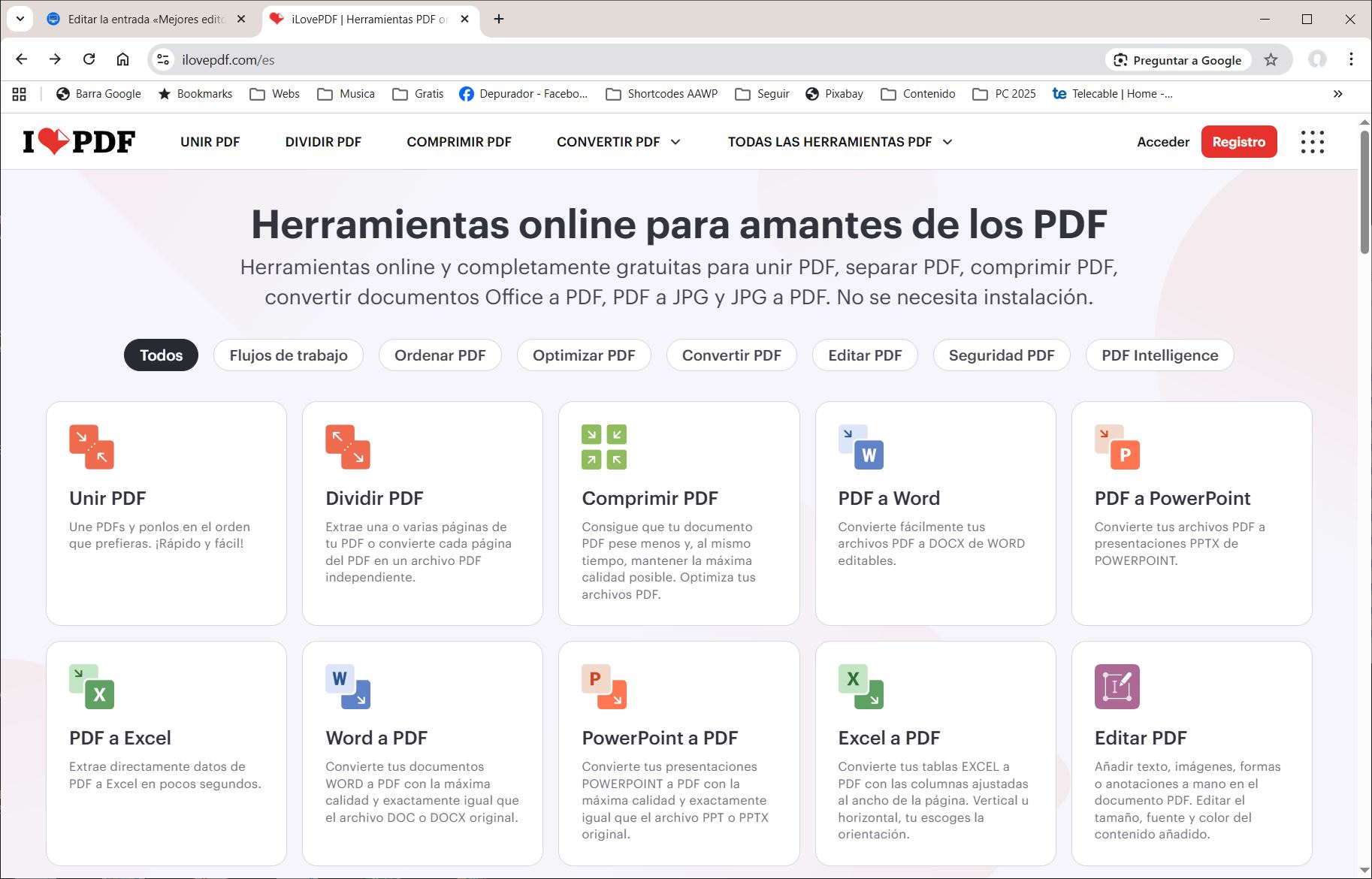Expand the CONVERTIR PDF dropdown
1372x879 pixels.
pyautogui.click(x=618, y=142)
